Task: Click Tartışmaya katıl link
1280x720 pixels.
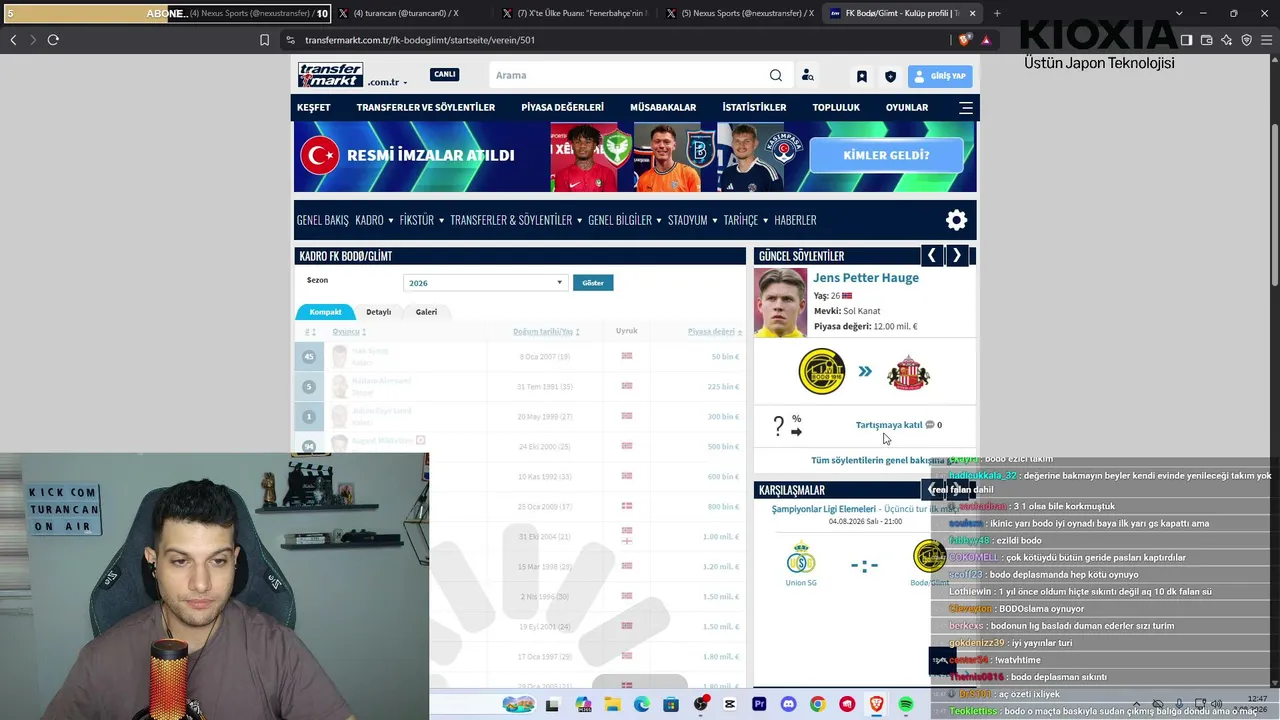Action: [x=889, y=425]
